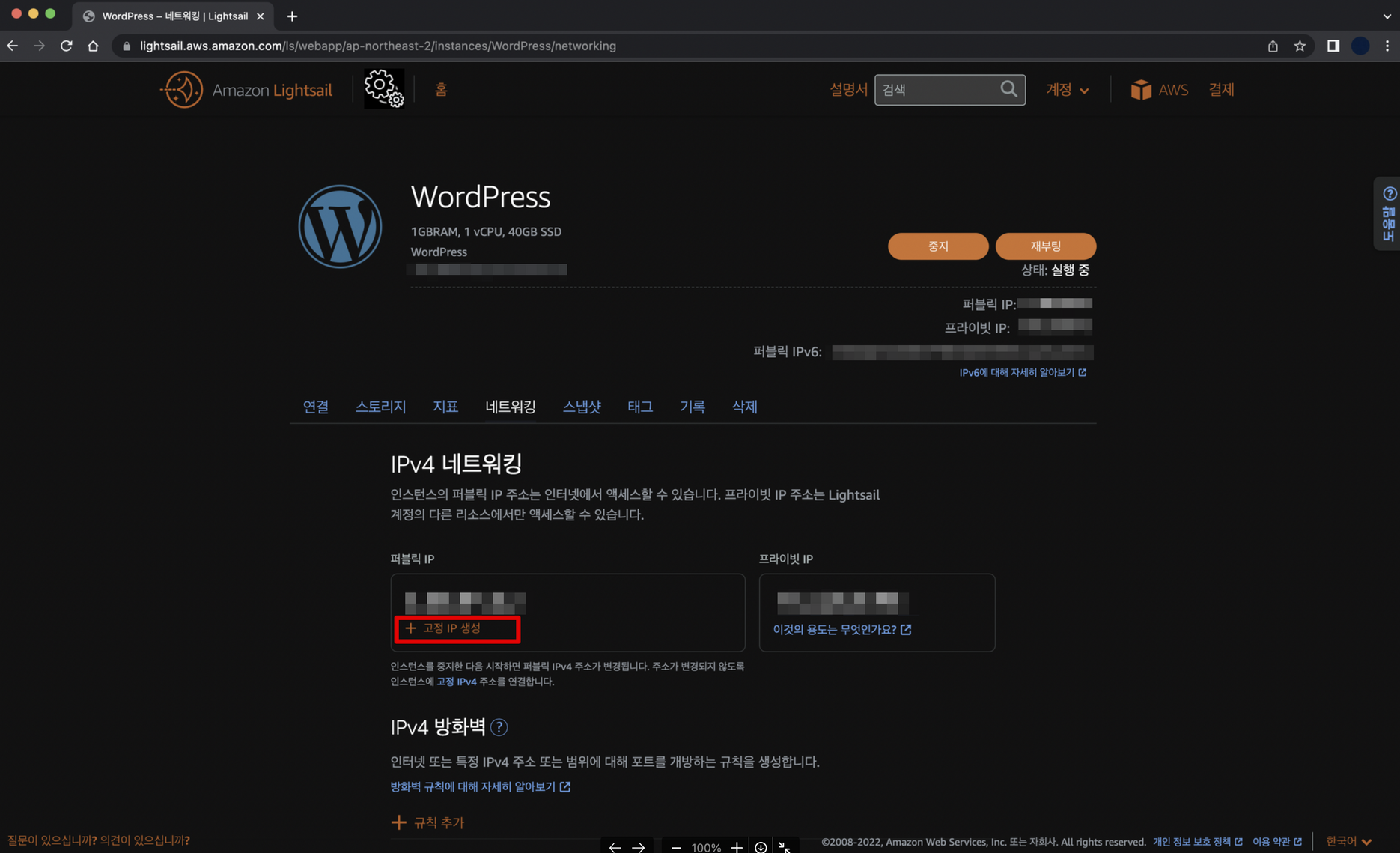Viewport: 1400px width, 853px height.
Task: Open 방화벽 규칙에 대해 자세히 알아보기 link
Action: (480, 786)
